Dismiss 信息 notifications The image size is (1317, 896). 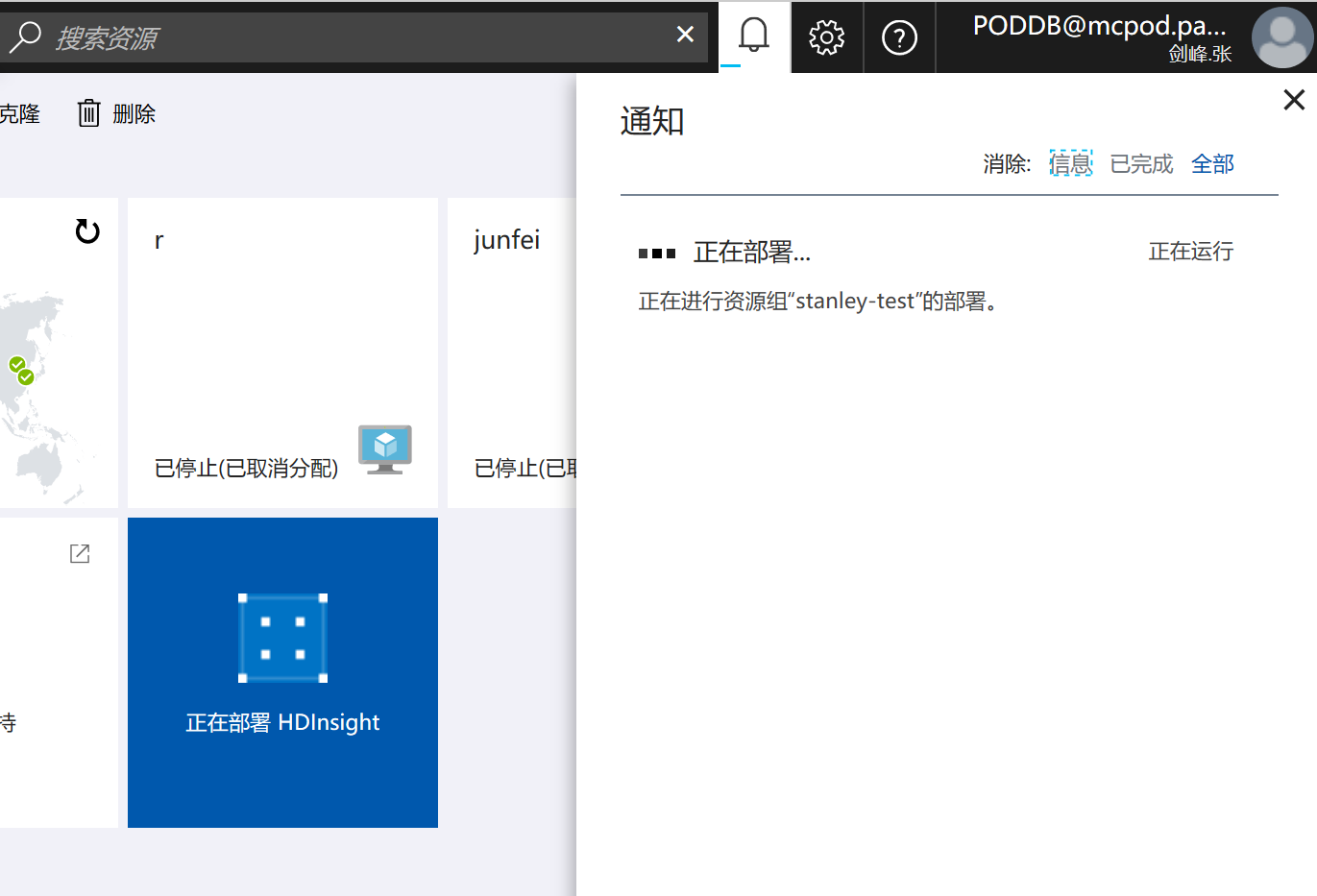coord(1070,164)
